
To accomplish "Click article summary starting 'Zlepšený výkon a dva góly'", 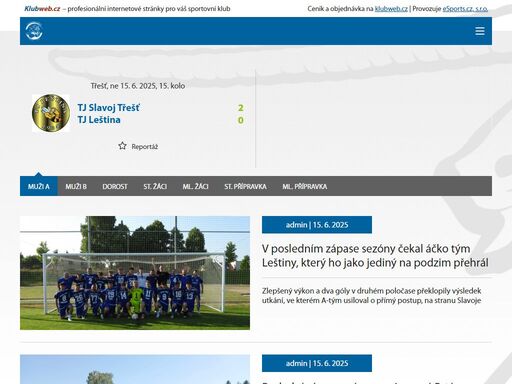I will 371,295.
